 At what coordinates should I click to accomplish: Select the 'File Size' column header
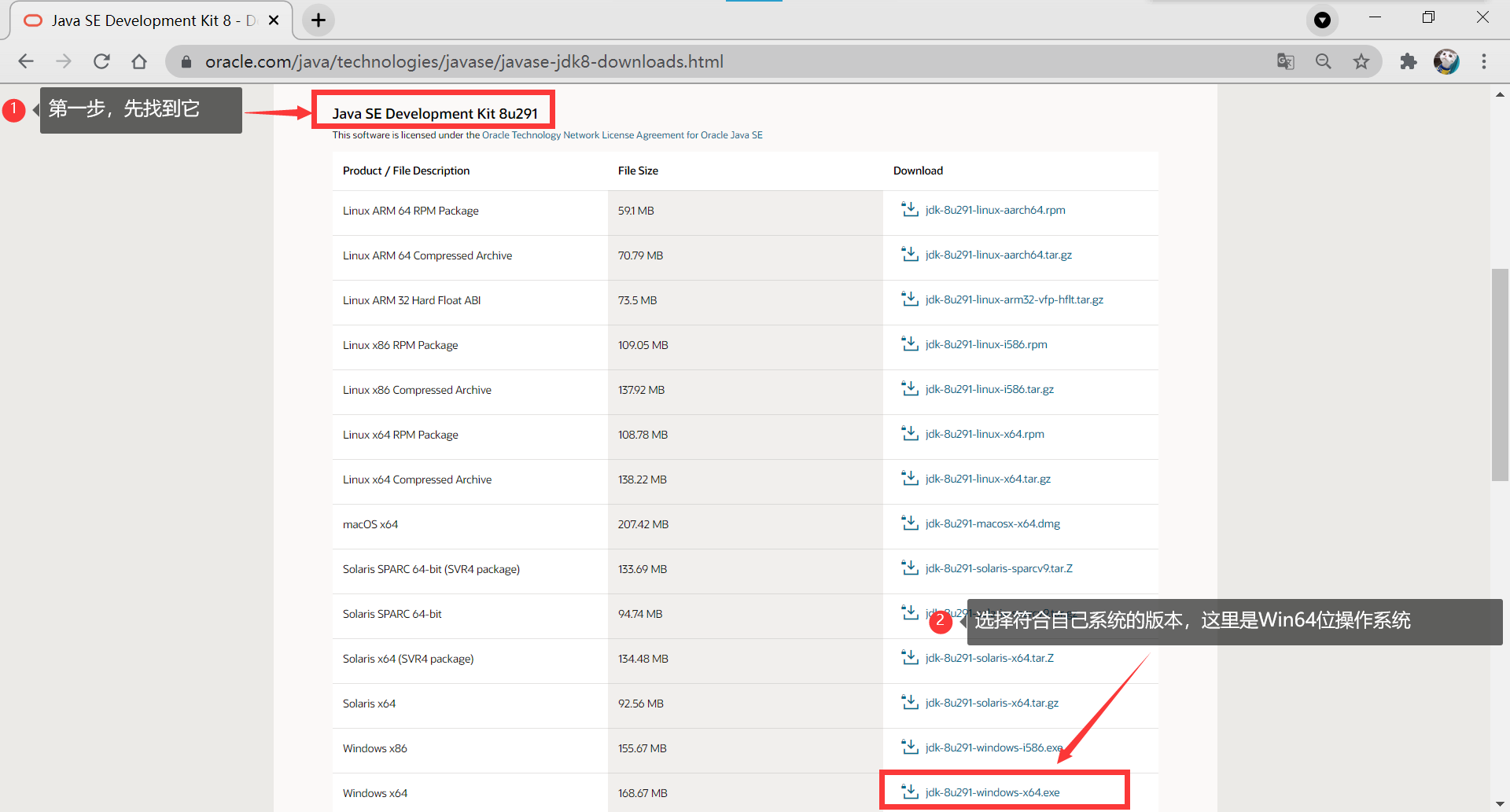tap(638, 171)
